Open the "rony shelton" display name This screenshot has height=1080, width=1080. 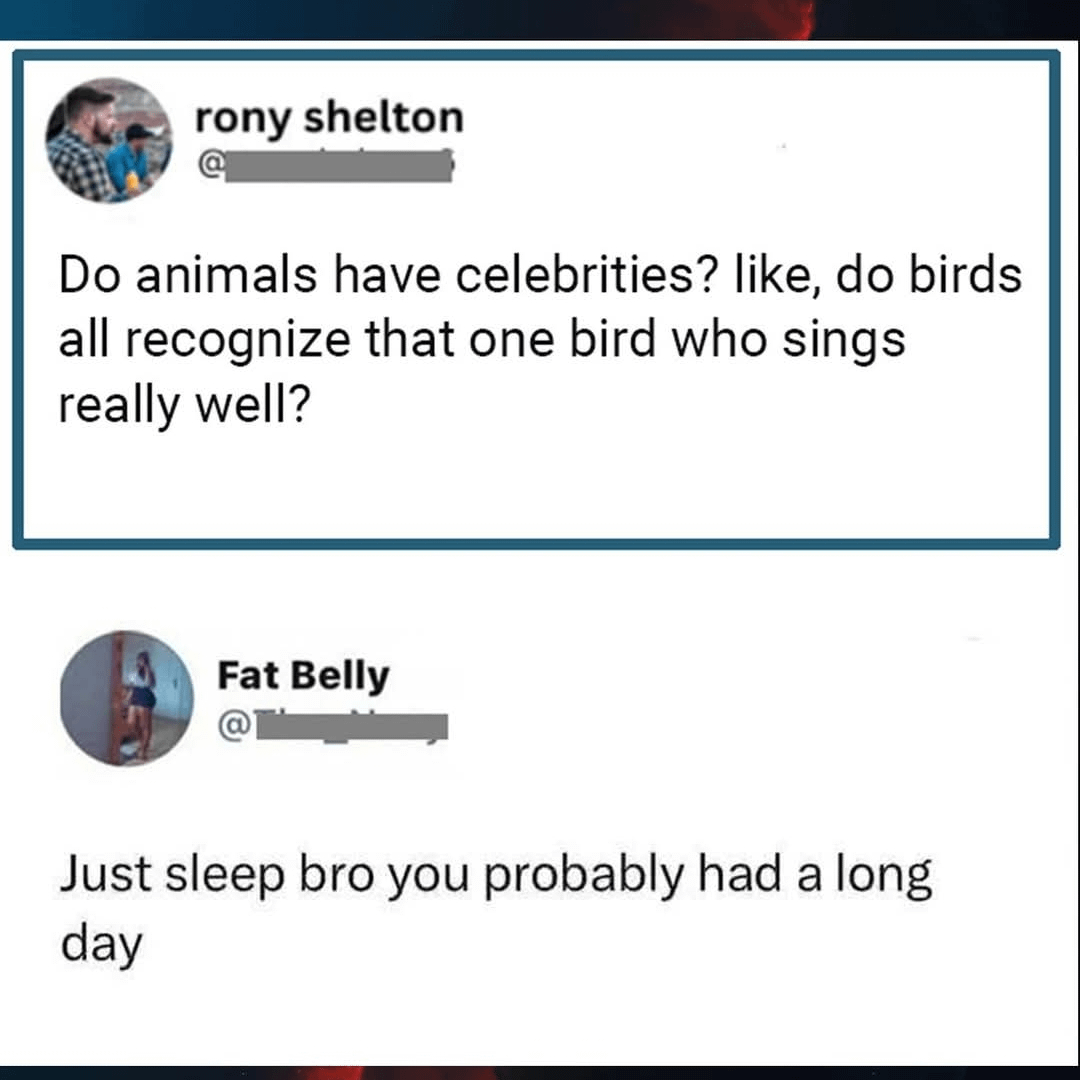329,119
